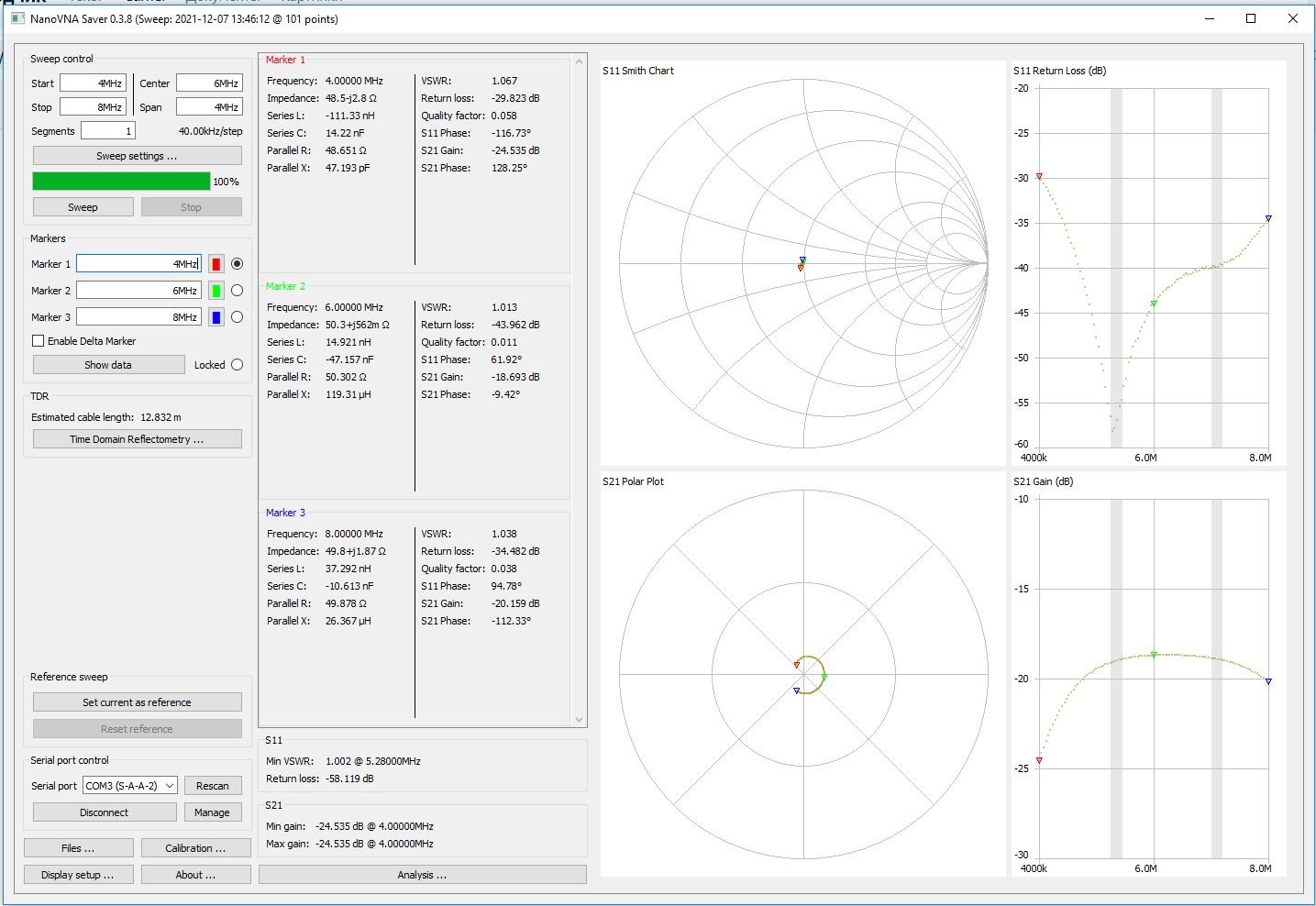Viewport: 1316px width, 906px height.
Task: Click the blue Marker 3 color swatch
Action: coord(216,317)
